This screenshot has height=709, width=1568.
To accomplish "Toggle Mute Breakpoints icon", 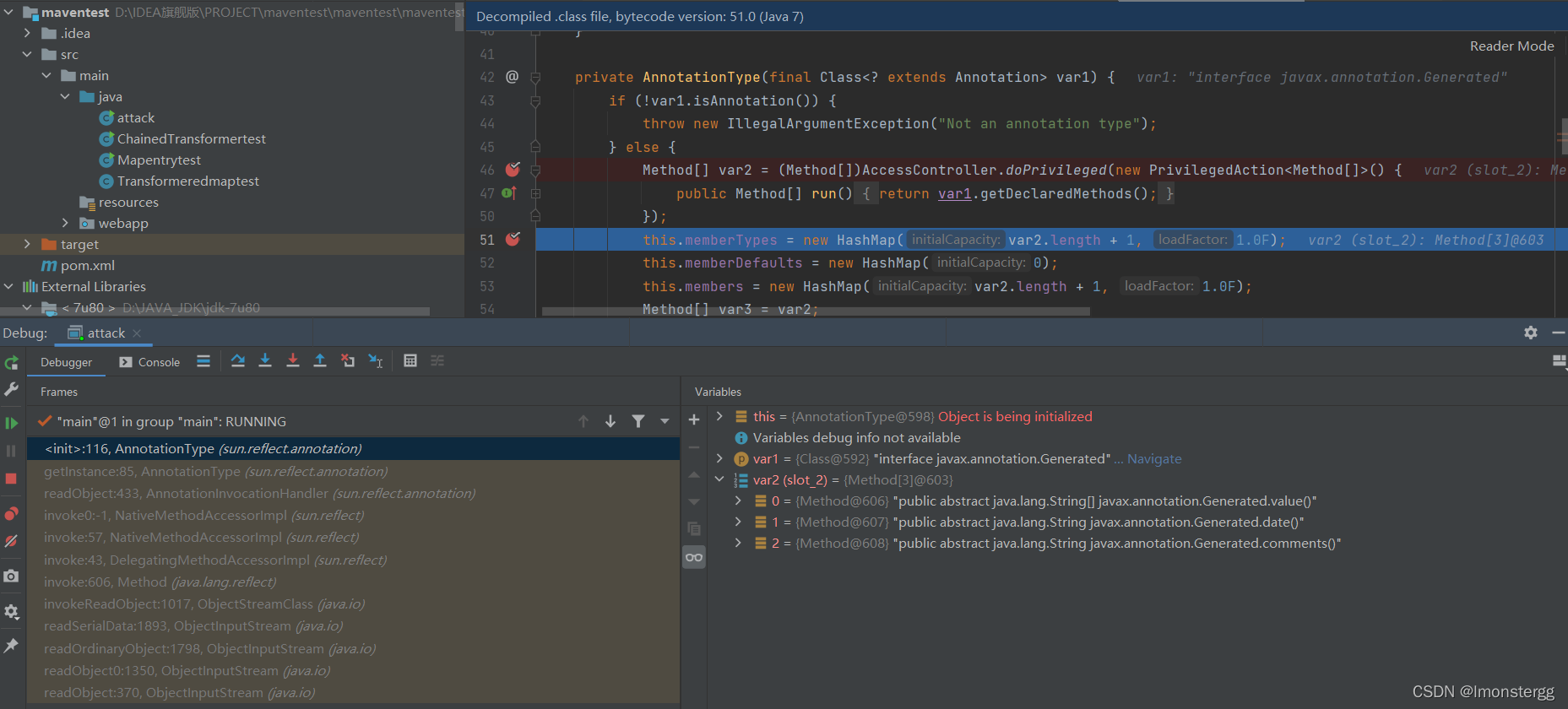I will click(x=11, y=541).
